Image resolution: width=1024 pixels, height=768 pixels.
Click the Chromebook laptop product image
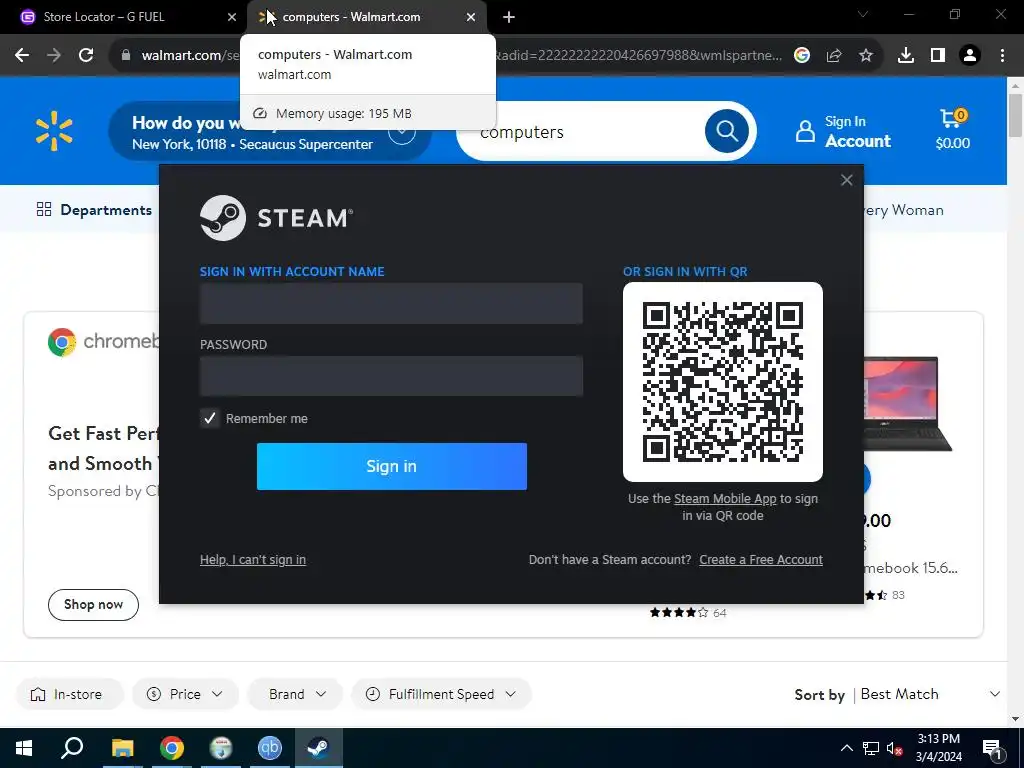click(906, 403)
